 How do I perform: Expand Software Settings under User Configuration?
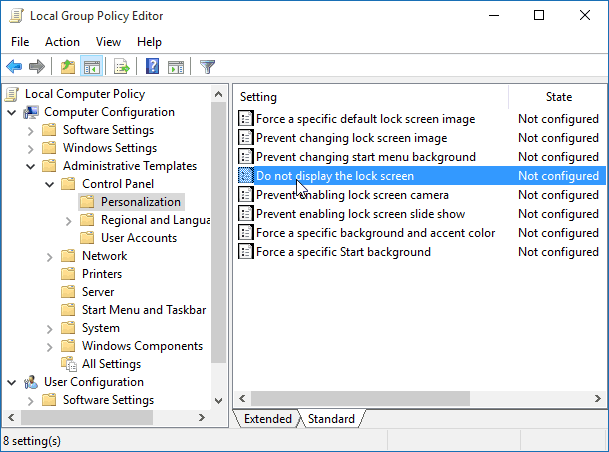click(x=31, y=400)
